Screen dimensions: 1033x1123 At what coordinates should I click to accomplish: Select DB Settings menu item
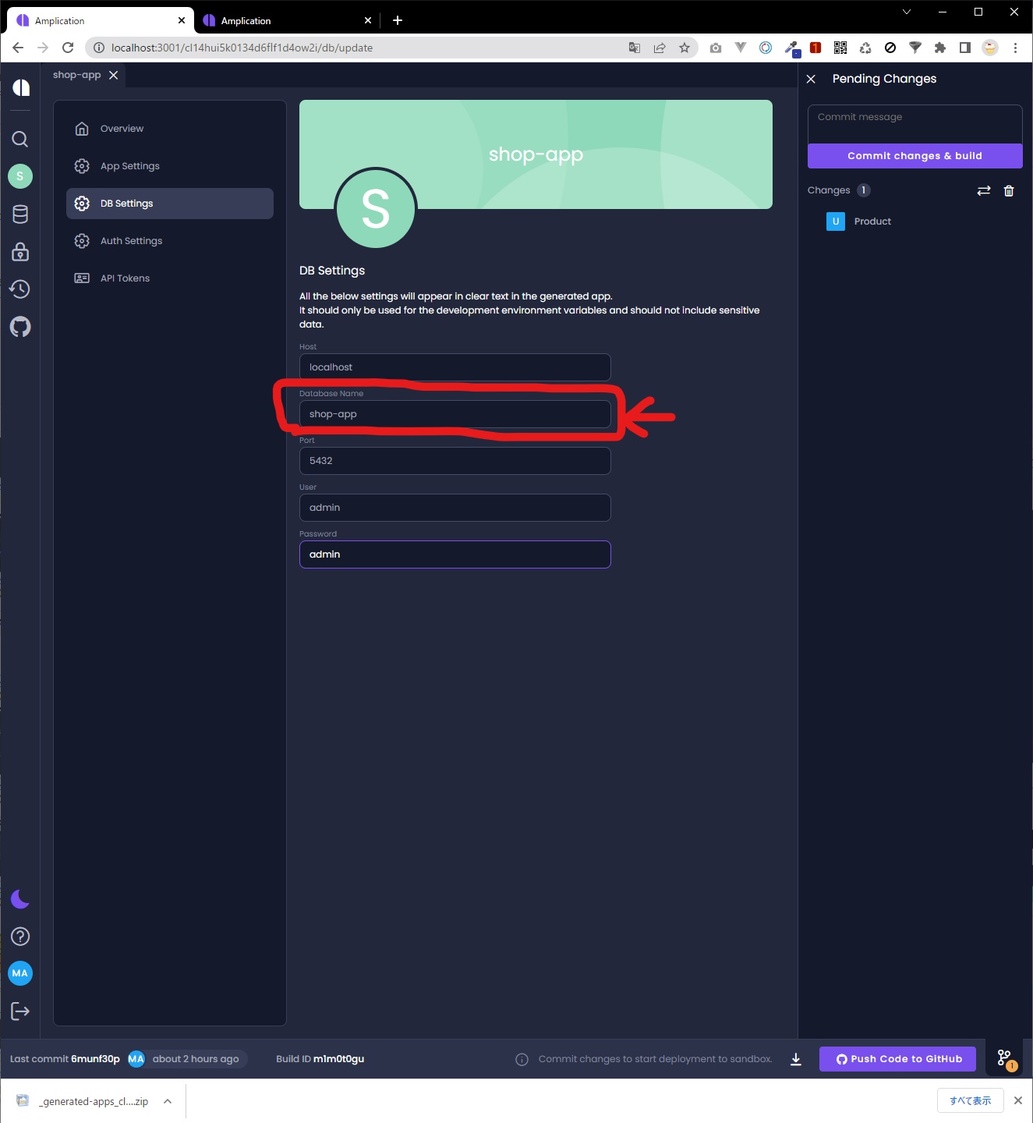coord(170,203)
